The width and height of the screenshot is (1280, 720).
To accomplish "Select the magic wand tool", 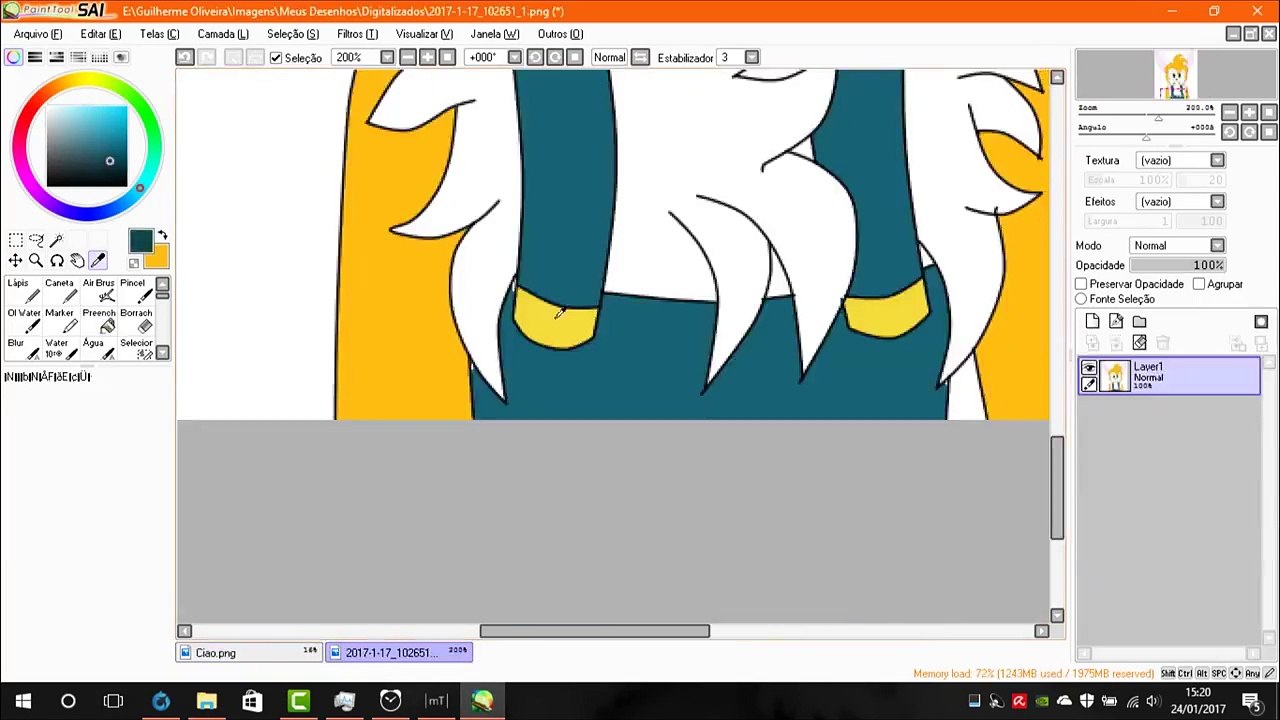I will tap(56, 240).
